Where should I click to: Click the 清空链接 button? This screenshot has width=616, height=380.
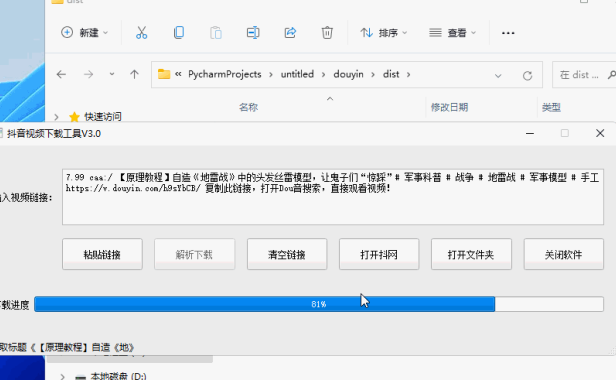tap(287, 254)
